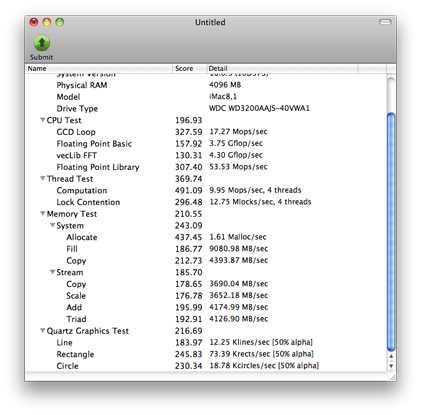Select the vecLib FFT result row
This screenshot has height=415, width=421.
tap(206, 155)
